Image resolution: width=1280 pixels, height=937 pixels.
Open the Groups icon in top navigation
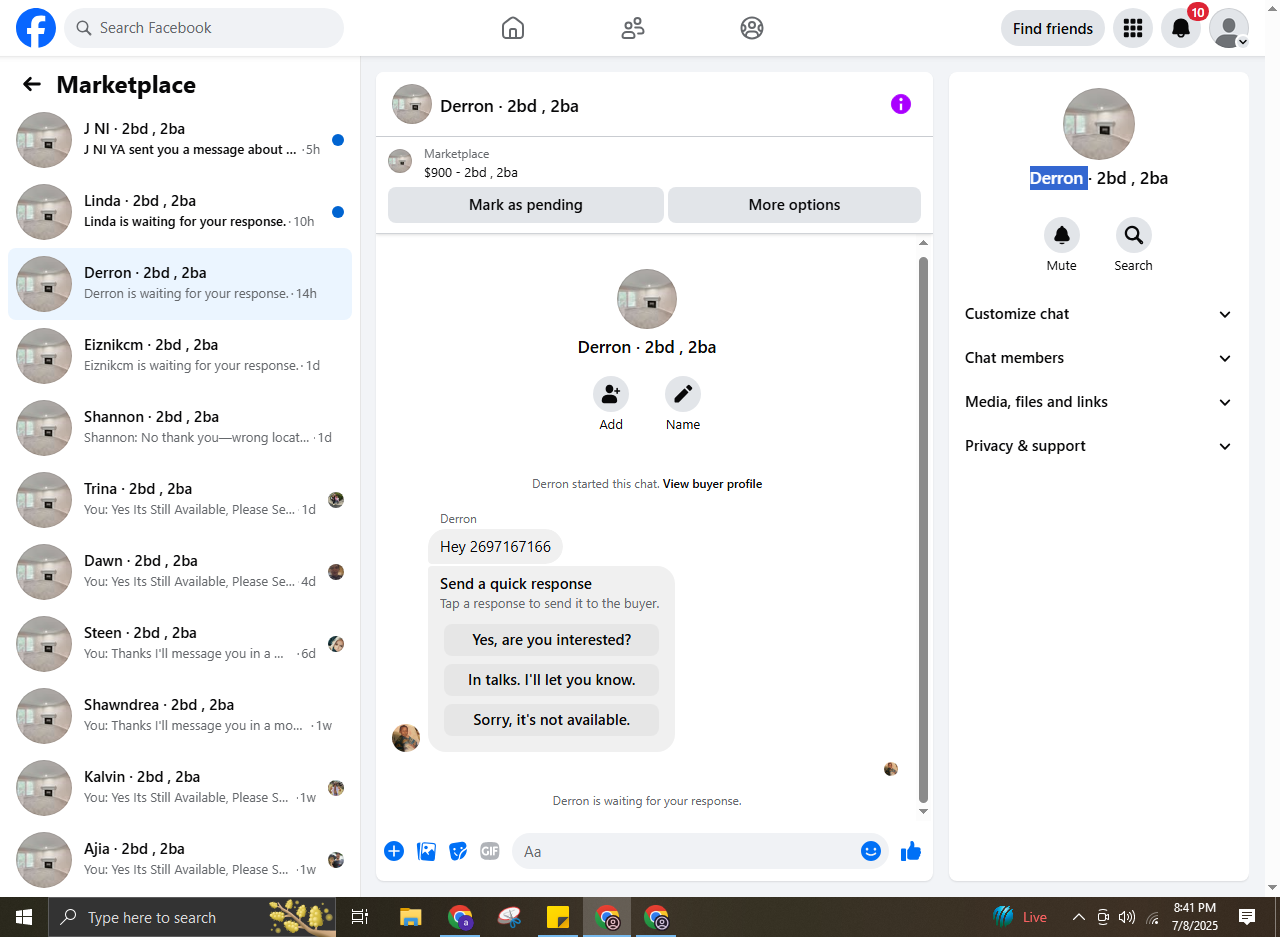tap(752, 28)
